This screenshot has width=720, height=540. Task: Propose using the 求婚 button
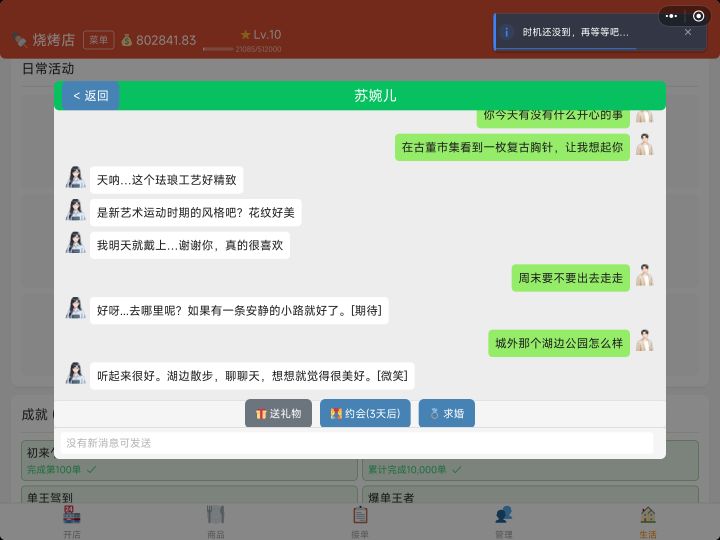tap(447, 413)
